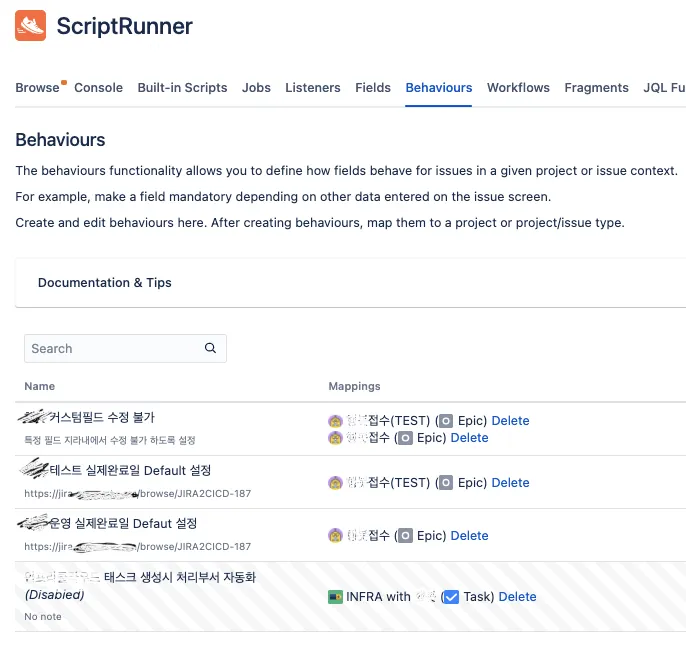Click JIRA2CICD-187 URL under 테스트 실제완료일
Image resolution: width=686 pixels, height=647 pixels.
pyautogui.click(x=138, y=493)
